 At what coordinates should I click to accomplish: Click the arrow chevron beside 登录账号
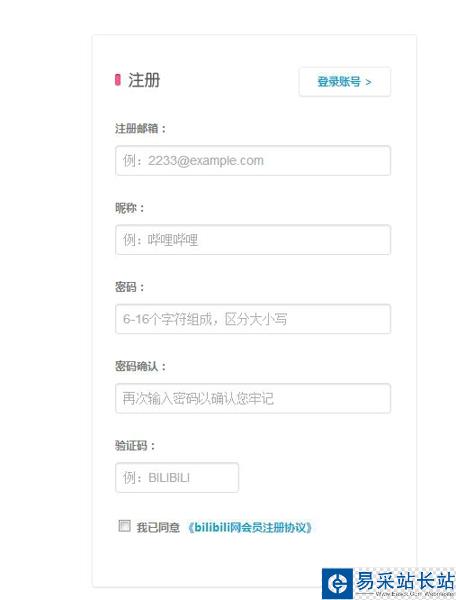point(368,82)
